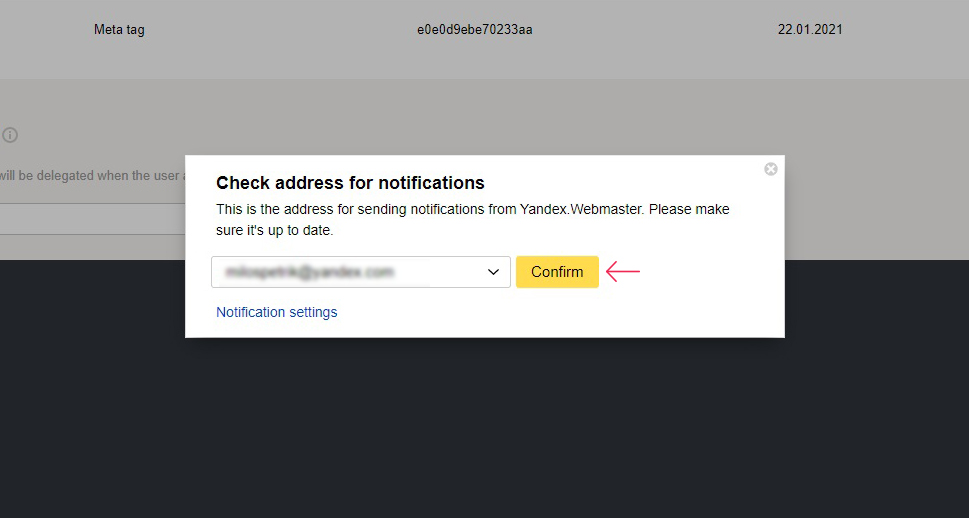
Task: Open the notification email address dropdown
Action: (x=361, y=272)
